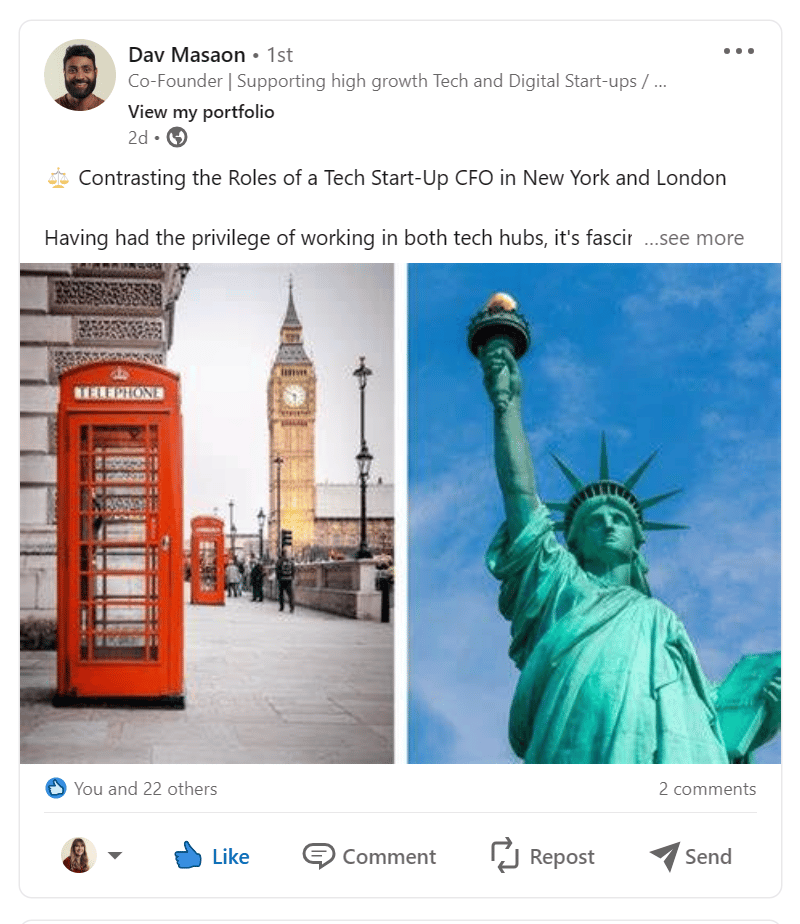The image size is (800, 924).
Task: Open the Statue of Liberty photo
Action: tap(594, 513)
